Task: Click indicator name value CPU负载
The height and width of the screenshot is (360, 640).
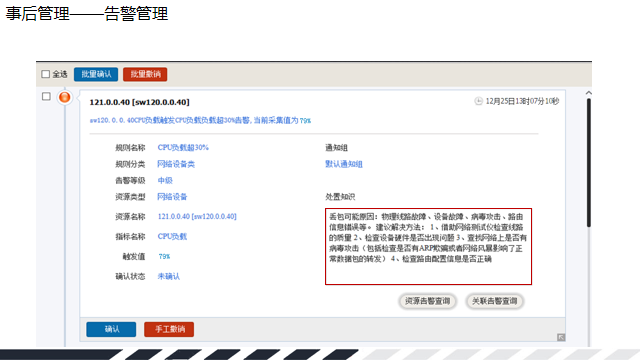Action: point(172,236)
